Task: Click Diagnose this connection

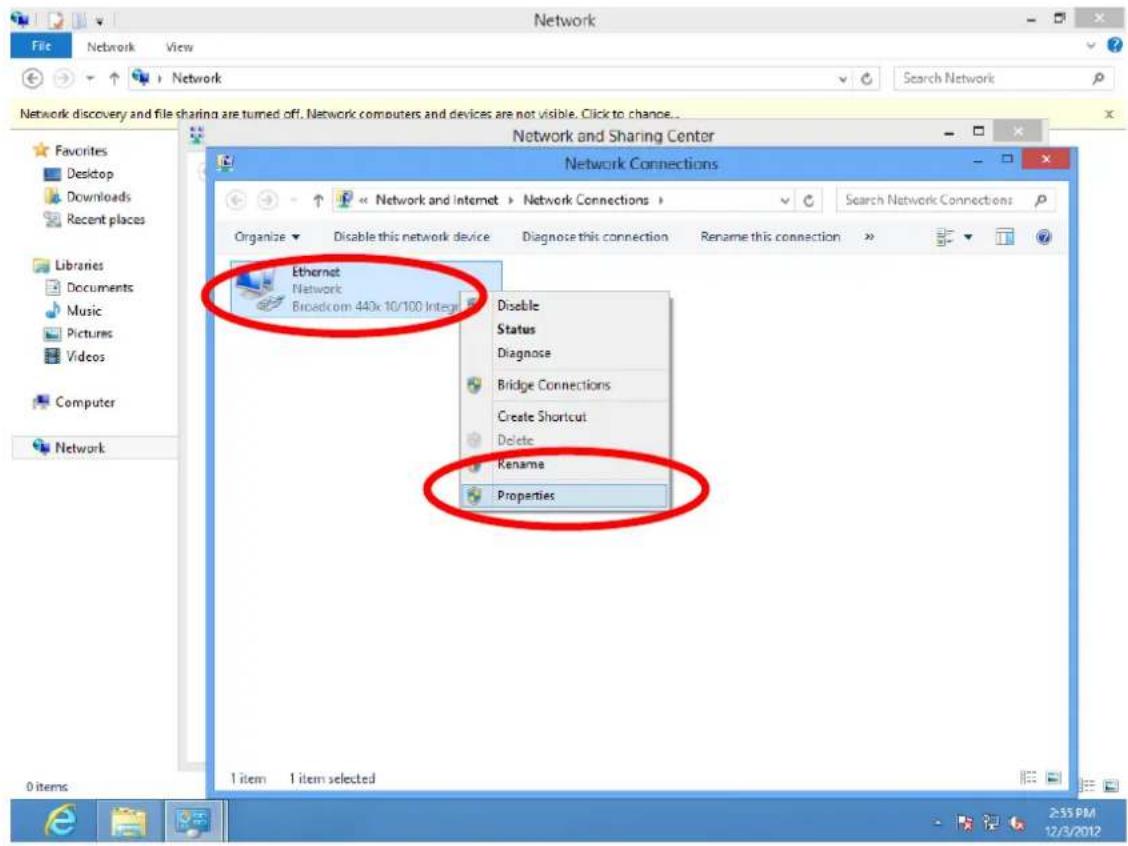Action: (x=595, y=237)
